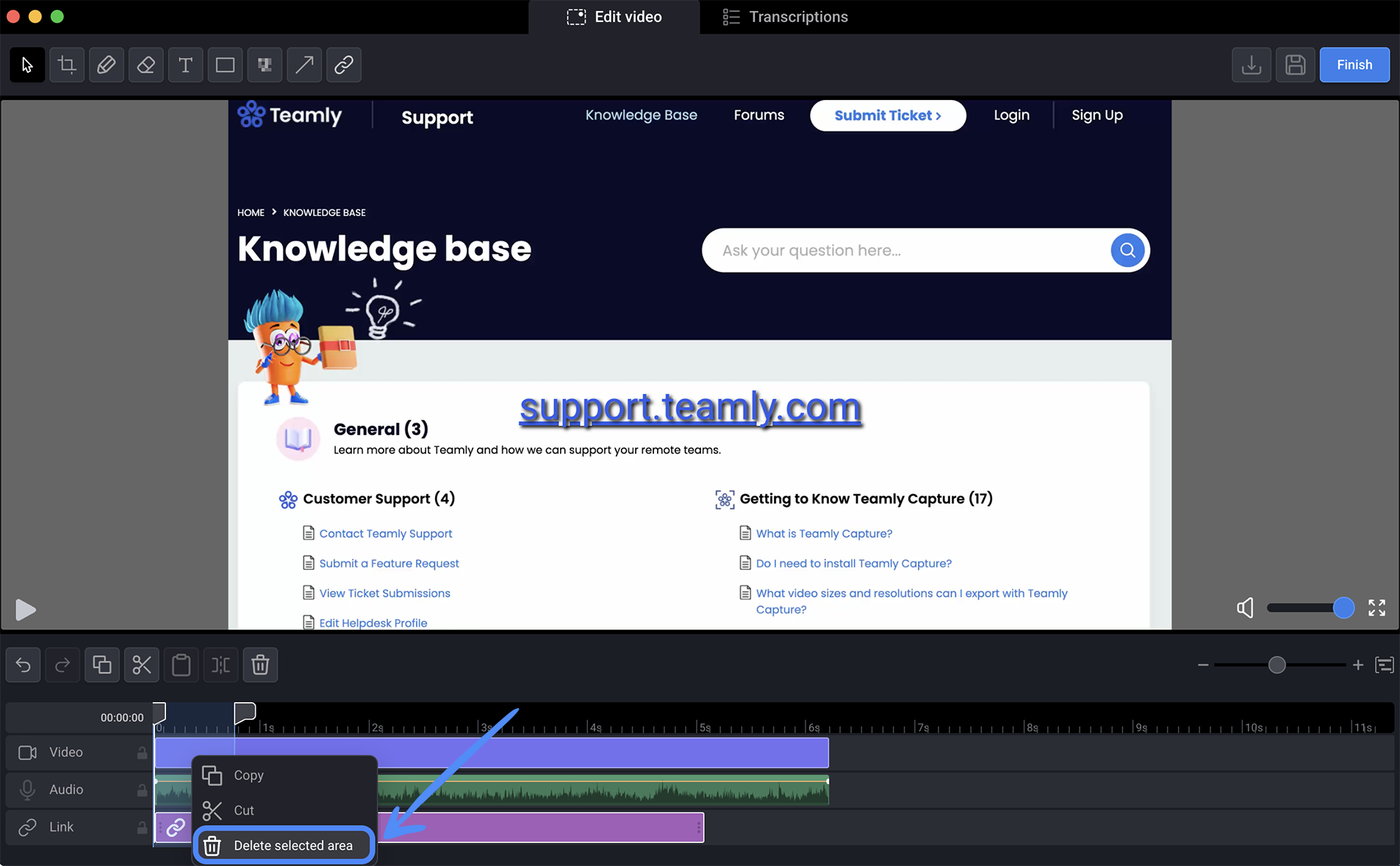Download the video with the download icon
The width and height of the screenshot is (1400, 866).
(1252, 65)
